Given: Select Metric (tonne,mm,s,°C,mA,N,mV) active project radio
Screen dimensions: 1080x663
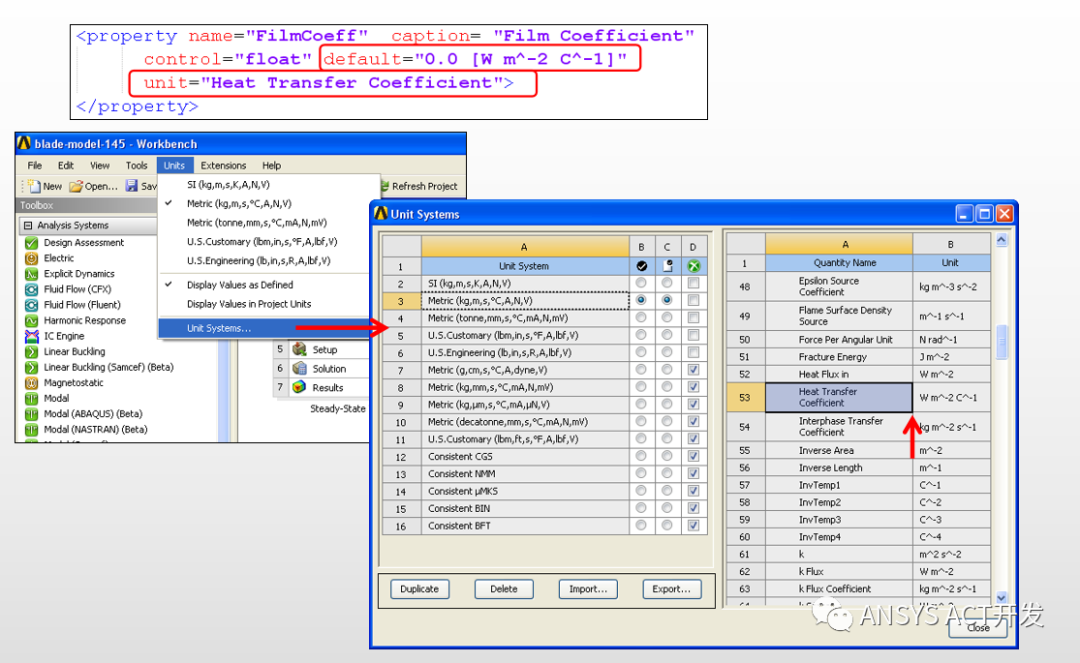Looking at the screenshot, I should [641, 317].
